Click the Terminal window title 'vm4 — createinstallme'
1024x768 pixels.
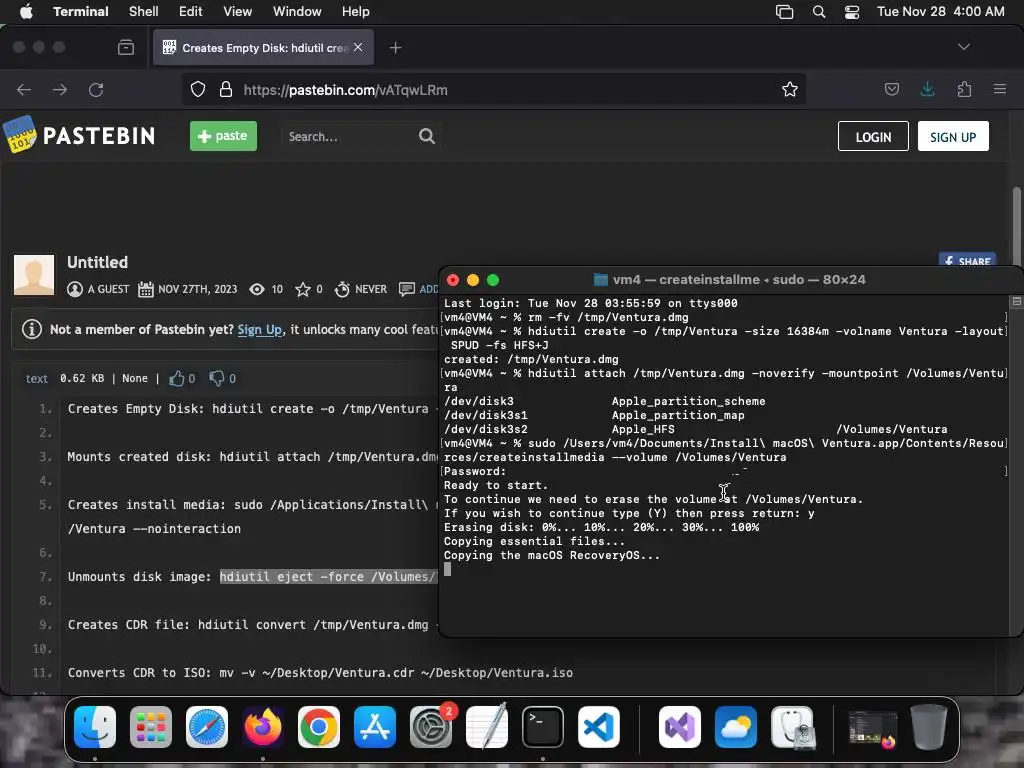click(729, 280)
